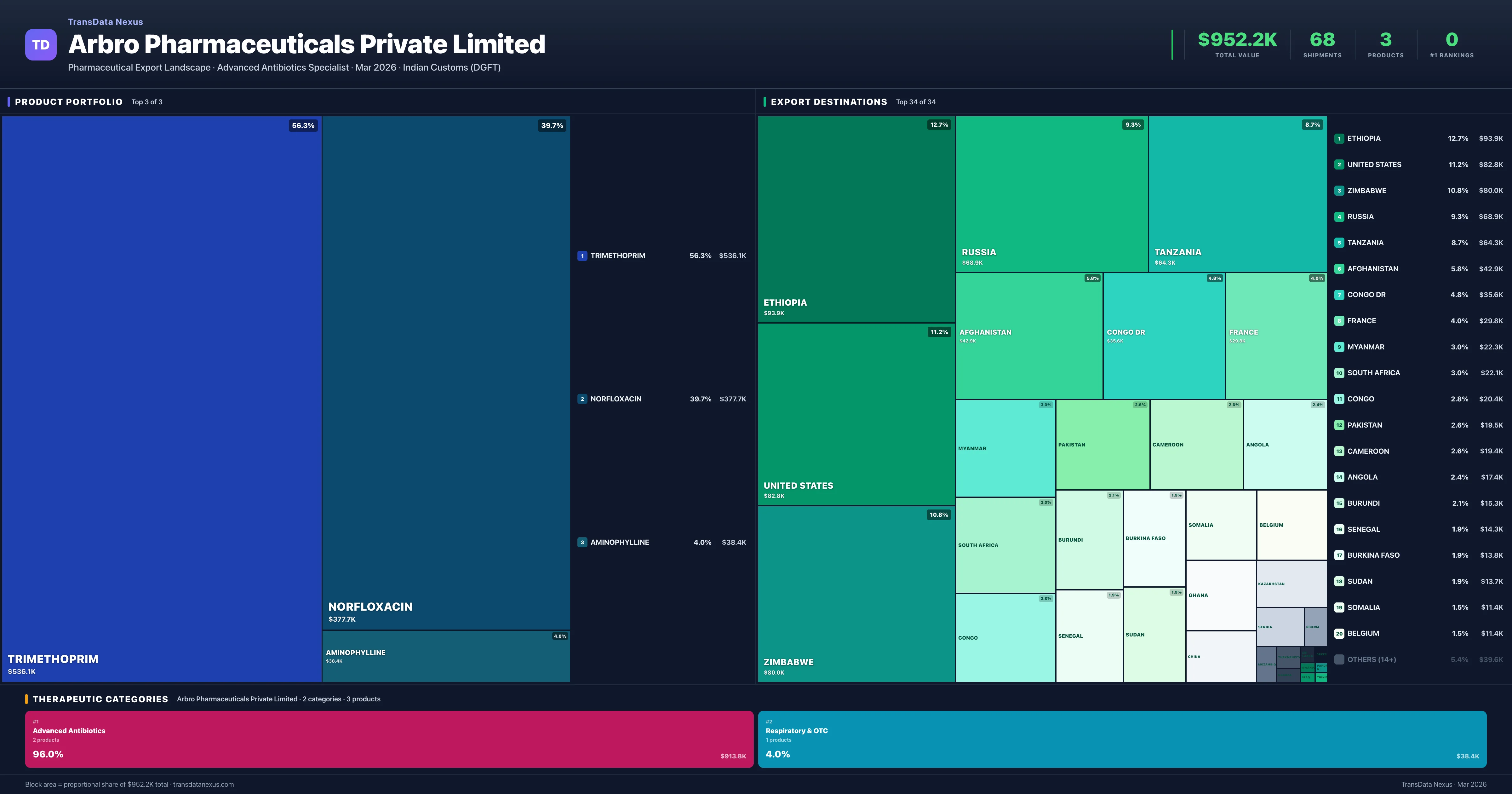
Task: Click rank 3 badge beside Aminophylline legend
Action: tap(582, 542)
